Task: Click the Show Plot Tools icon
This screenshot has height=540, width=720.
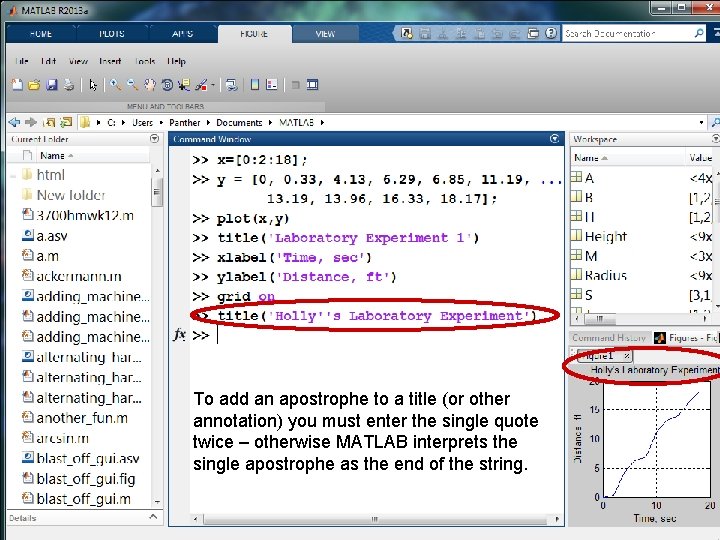Action: coord(313,85)
